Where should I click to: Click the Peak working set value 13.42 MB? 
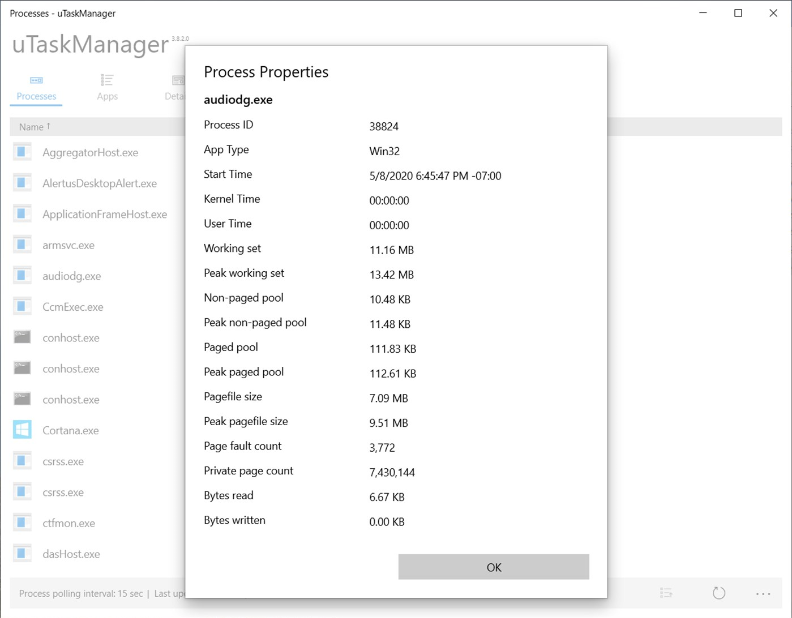(391, 275)
